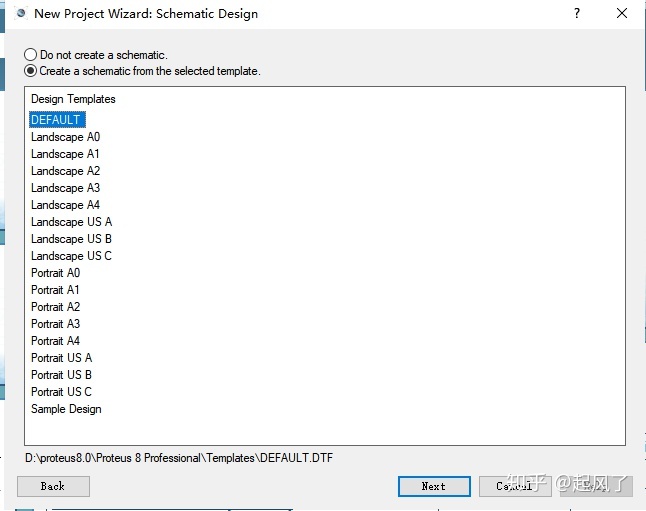
Task: Select the Portrait US A template
Action: click(x=61, y=358)
